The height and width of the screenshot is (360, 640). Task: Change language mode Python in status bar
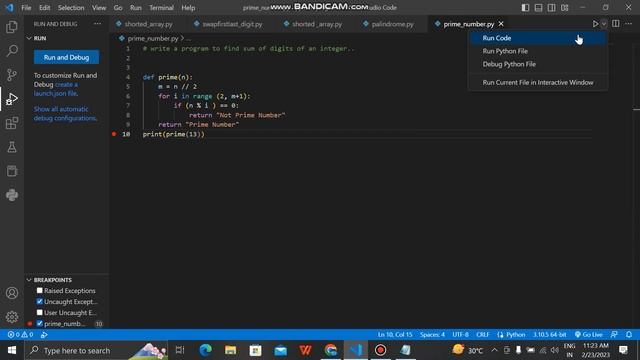click(515, 335)
